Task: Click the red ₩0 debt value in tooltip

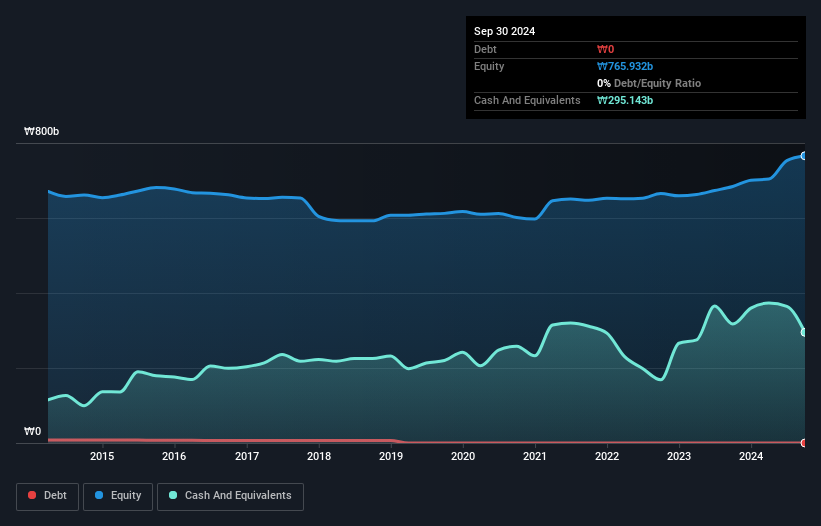Action: click(x=605, y=49)
